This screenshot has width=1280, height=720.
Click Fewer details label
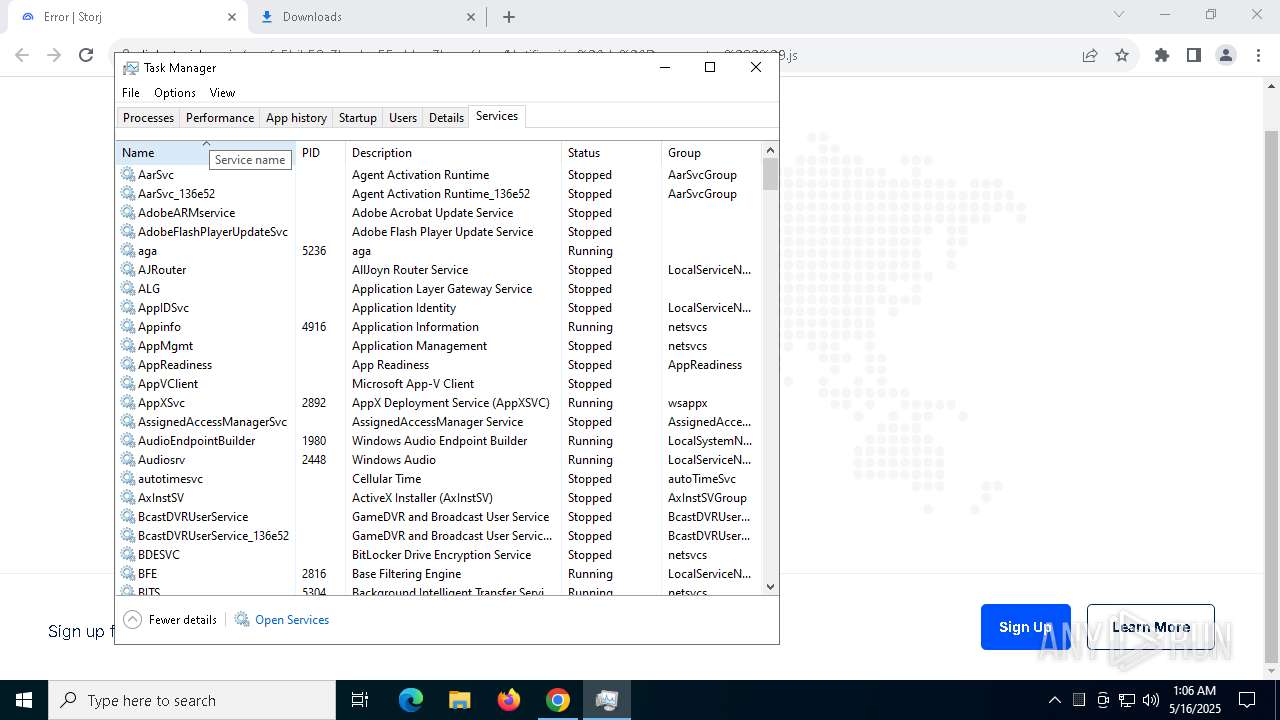(183, 620)
